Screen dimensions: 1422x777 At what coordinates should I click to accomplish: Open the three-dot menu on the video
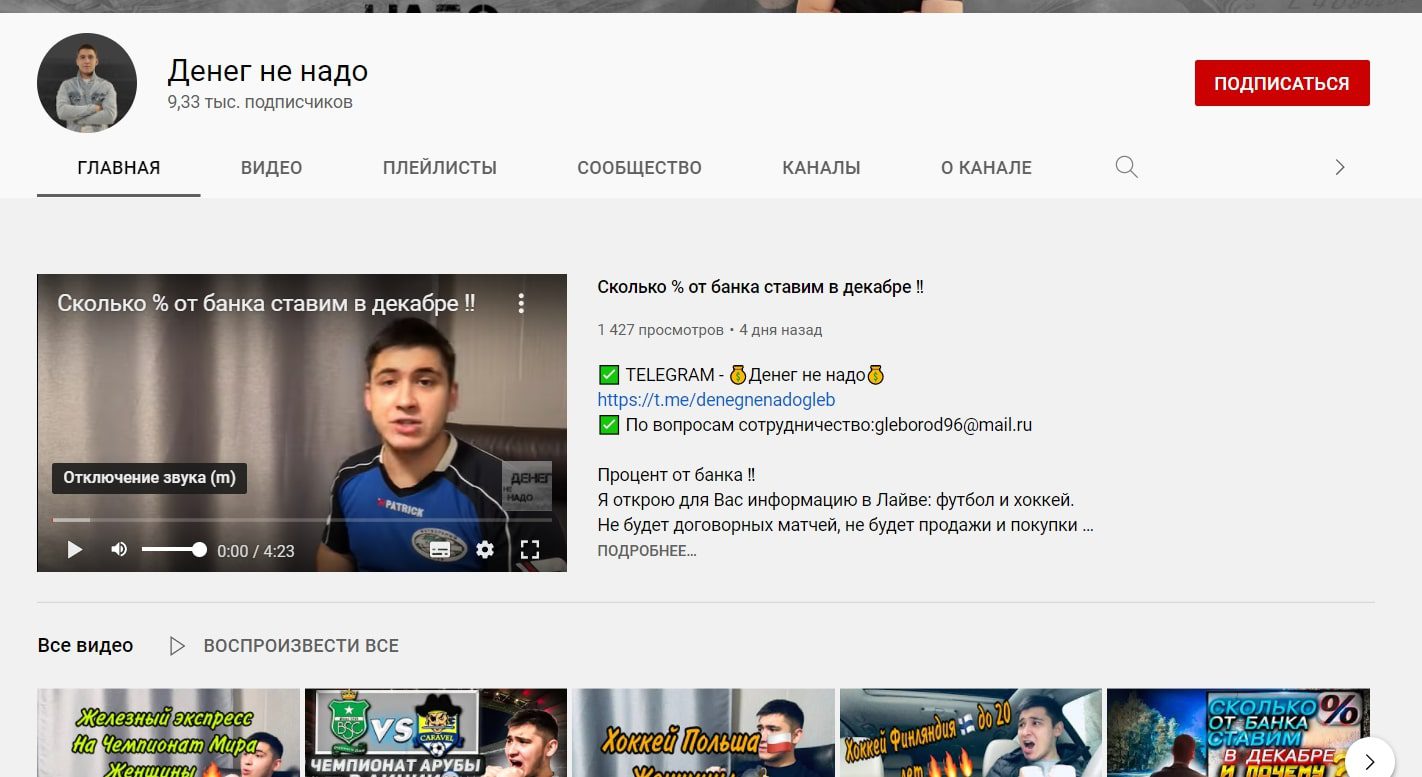point(521,303)
